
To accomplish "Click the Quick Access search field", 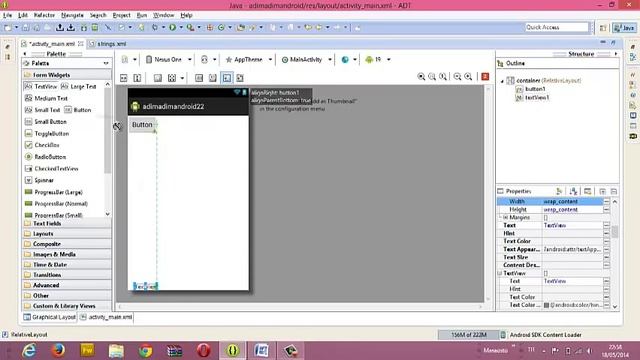I will coord(556,27).
